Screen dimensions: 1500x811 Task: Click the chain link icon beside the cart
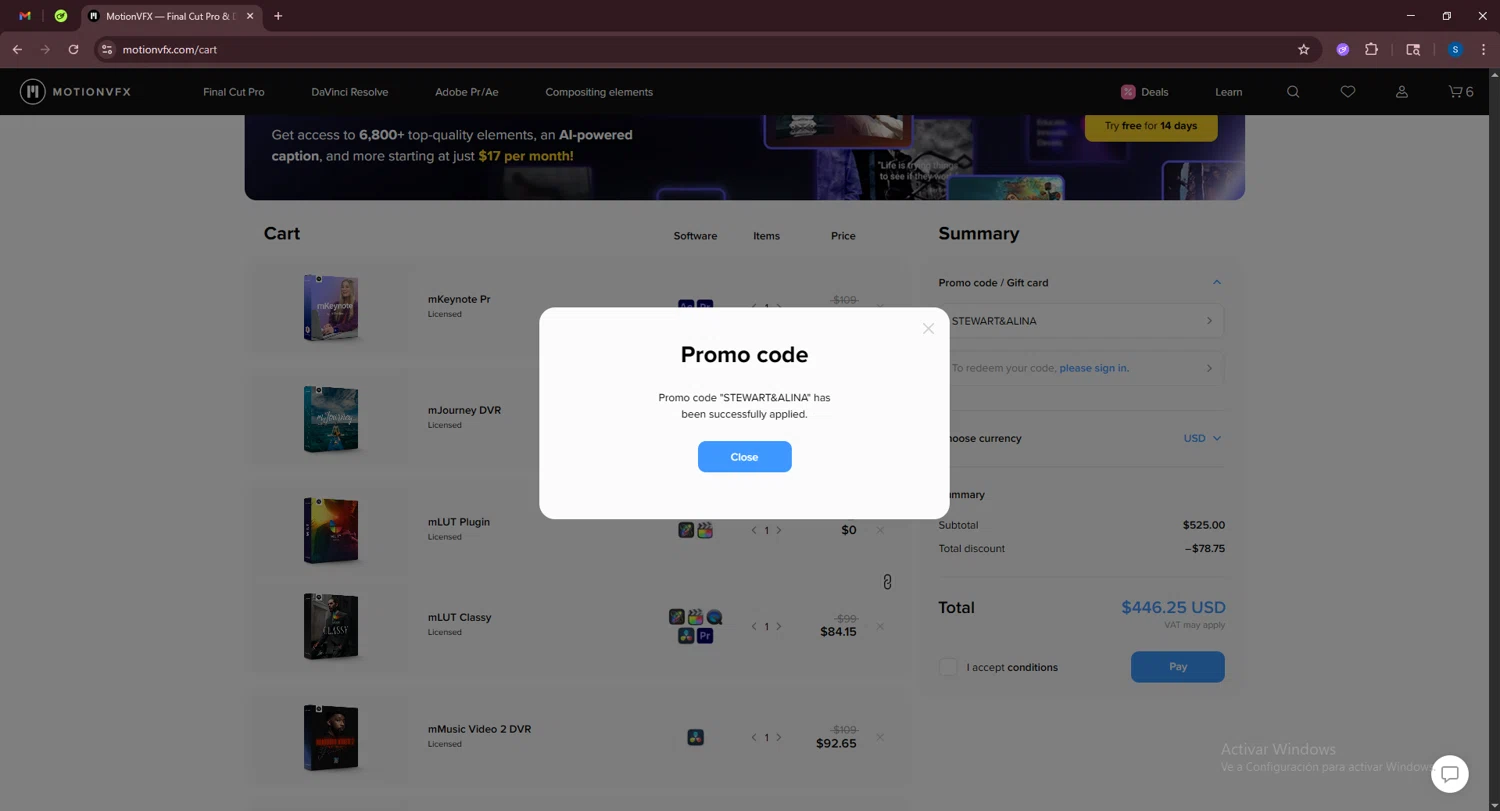887,582
